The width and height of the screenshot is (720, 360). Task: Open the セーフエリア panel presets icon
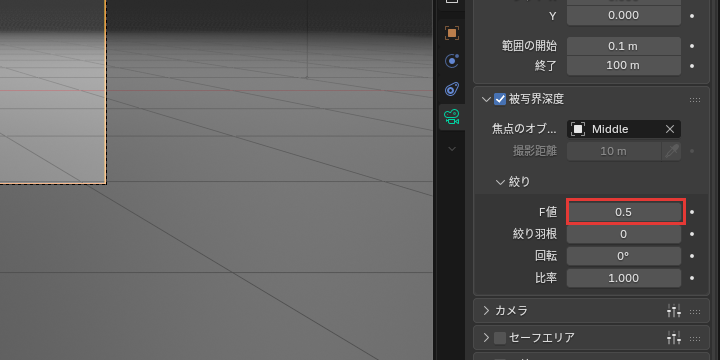[x=674, y=338]
